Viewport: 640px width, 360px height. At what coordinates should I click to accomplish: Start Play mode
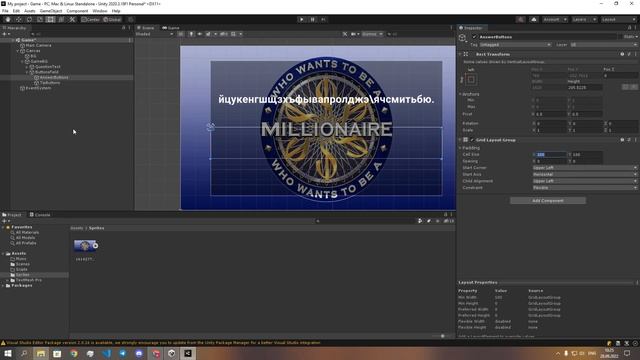coord(302,19)
